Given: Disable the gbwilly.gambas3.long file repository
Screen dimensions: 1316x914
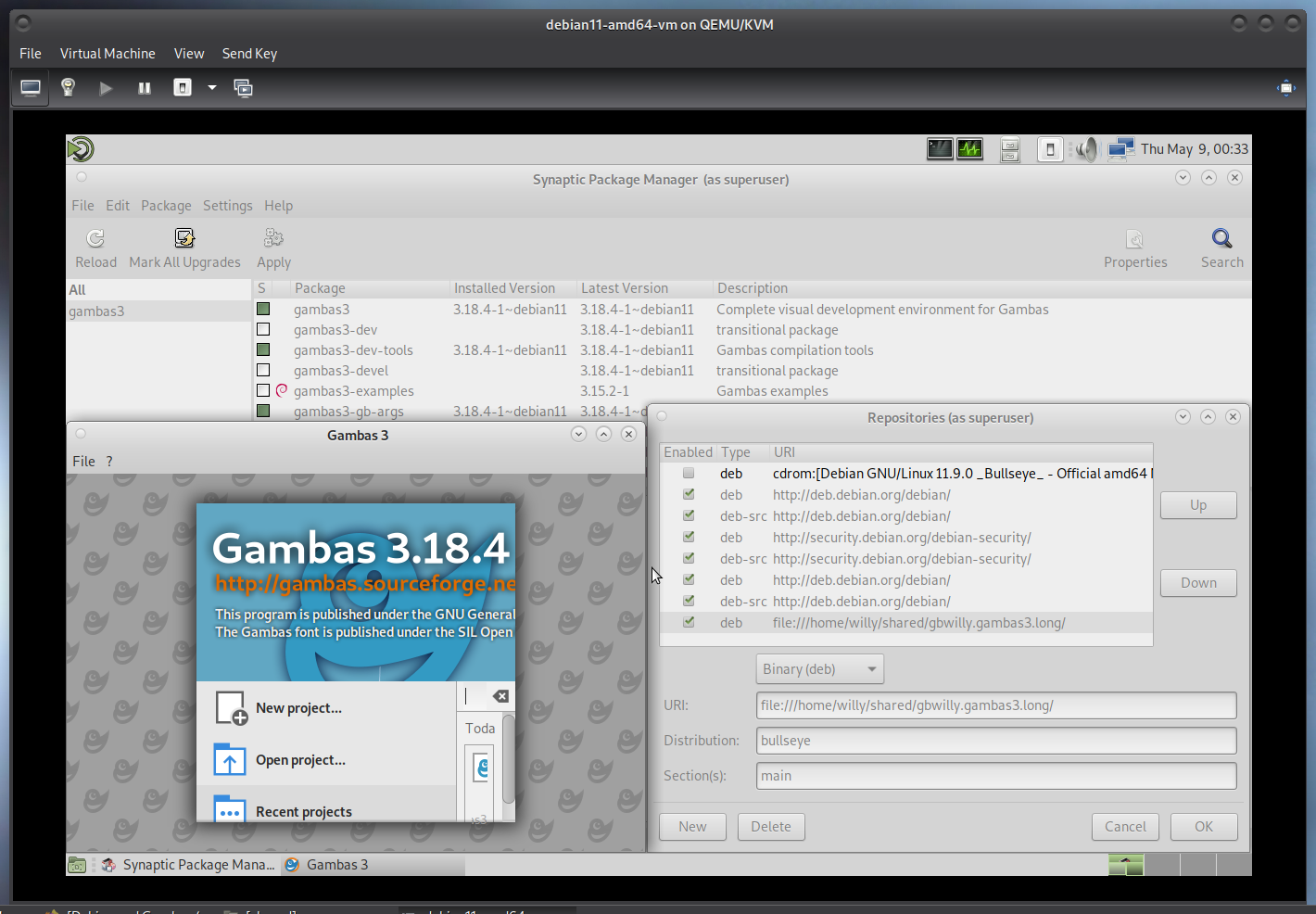Looking at the screenshot, I should coord(689,623).
